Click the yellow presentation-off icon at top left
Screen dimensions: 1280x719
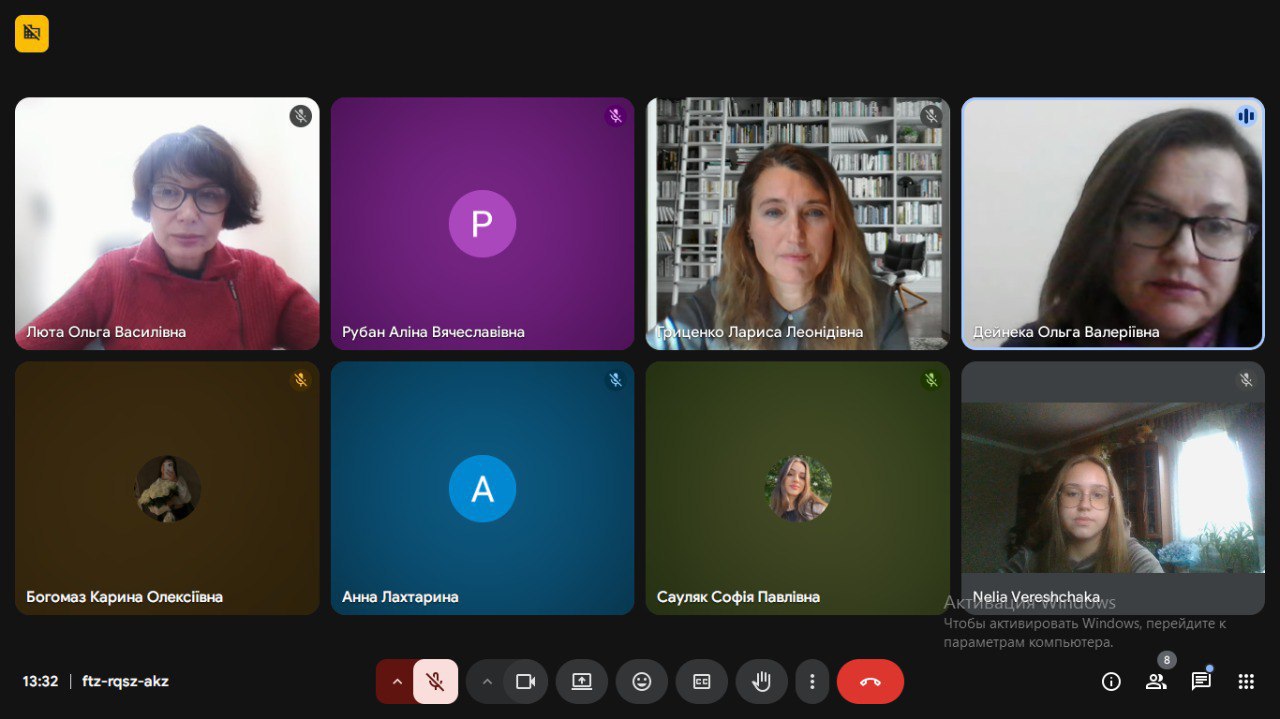click(x=32, y=34)
